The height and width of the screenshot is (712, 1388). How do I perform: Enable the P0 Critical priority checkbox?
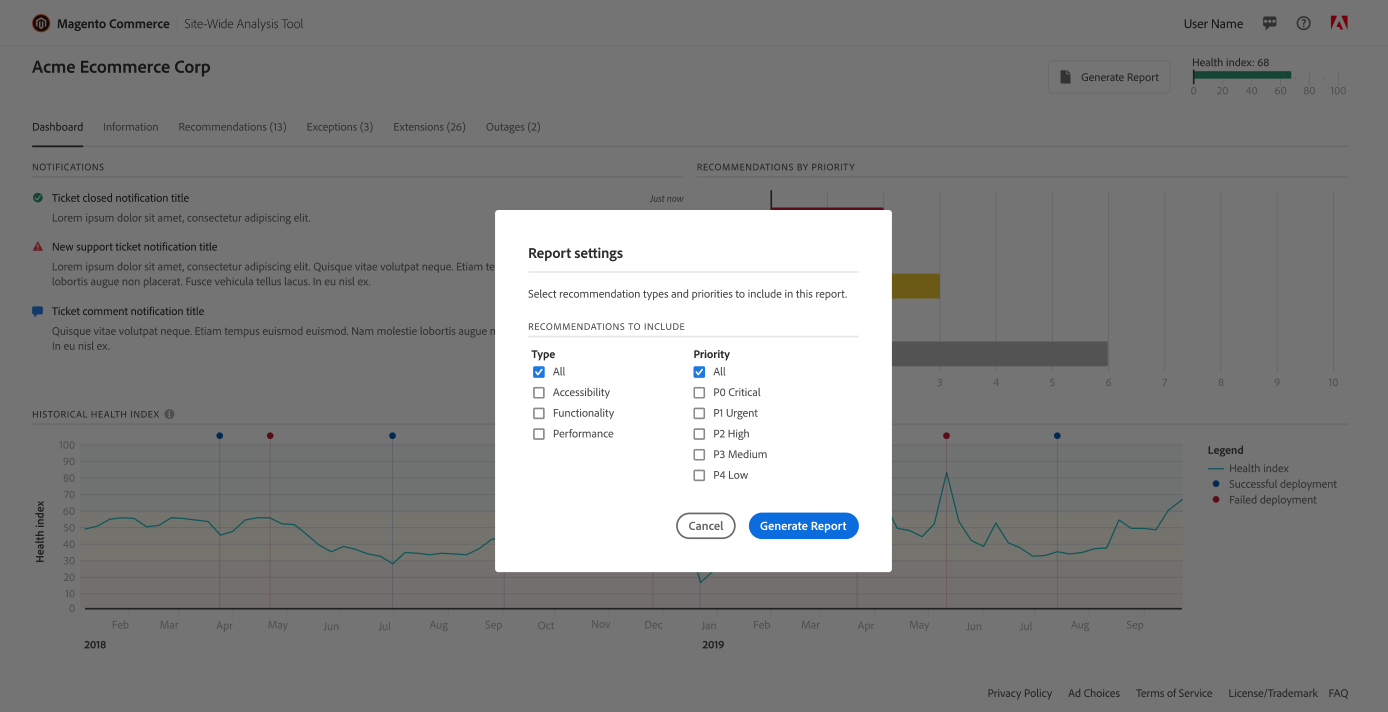(x=699, y=393)
